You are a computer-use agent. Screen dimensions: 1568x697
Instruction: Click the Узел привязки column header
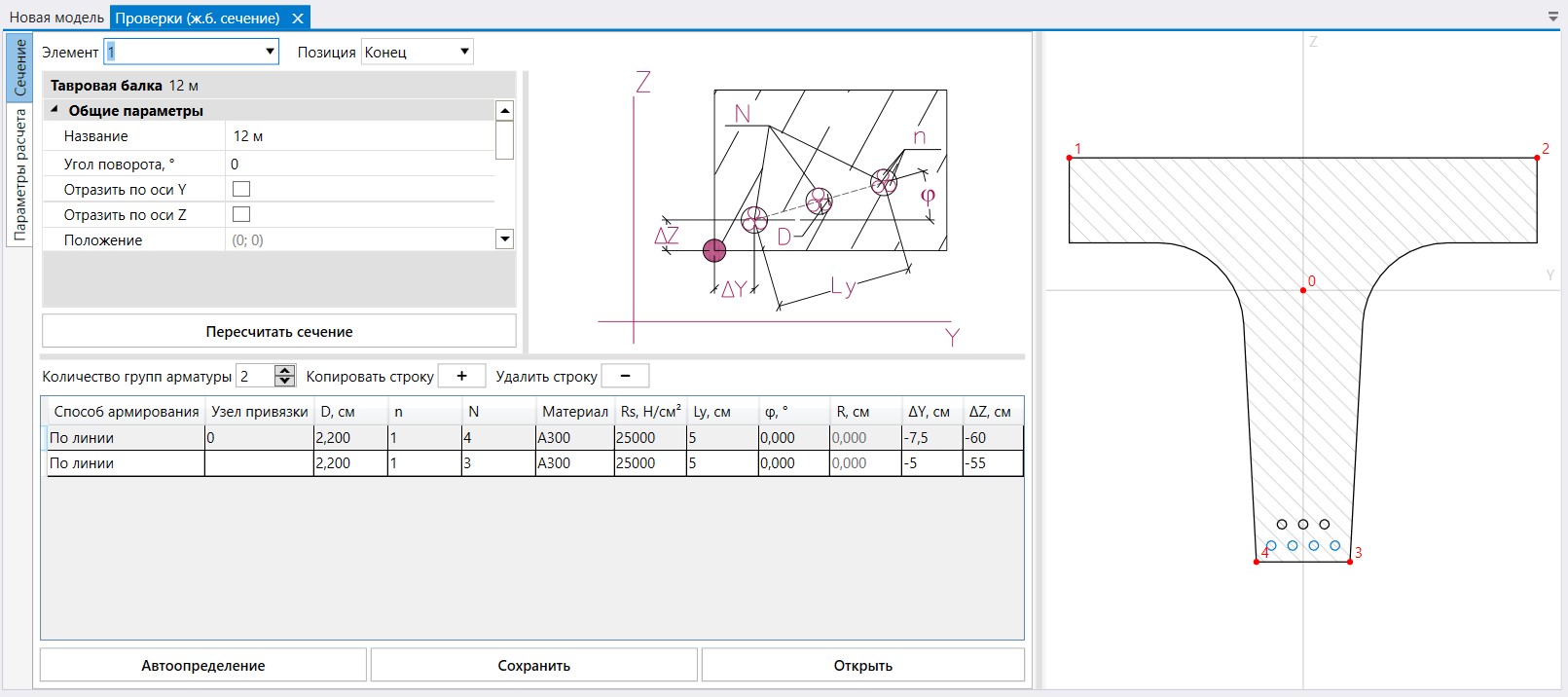260,412
